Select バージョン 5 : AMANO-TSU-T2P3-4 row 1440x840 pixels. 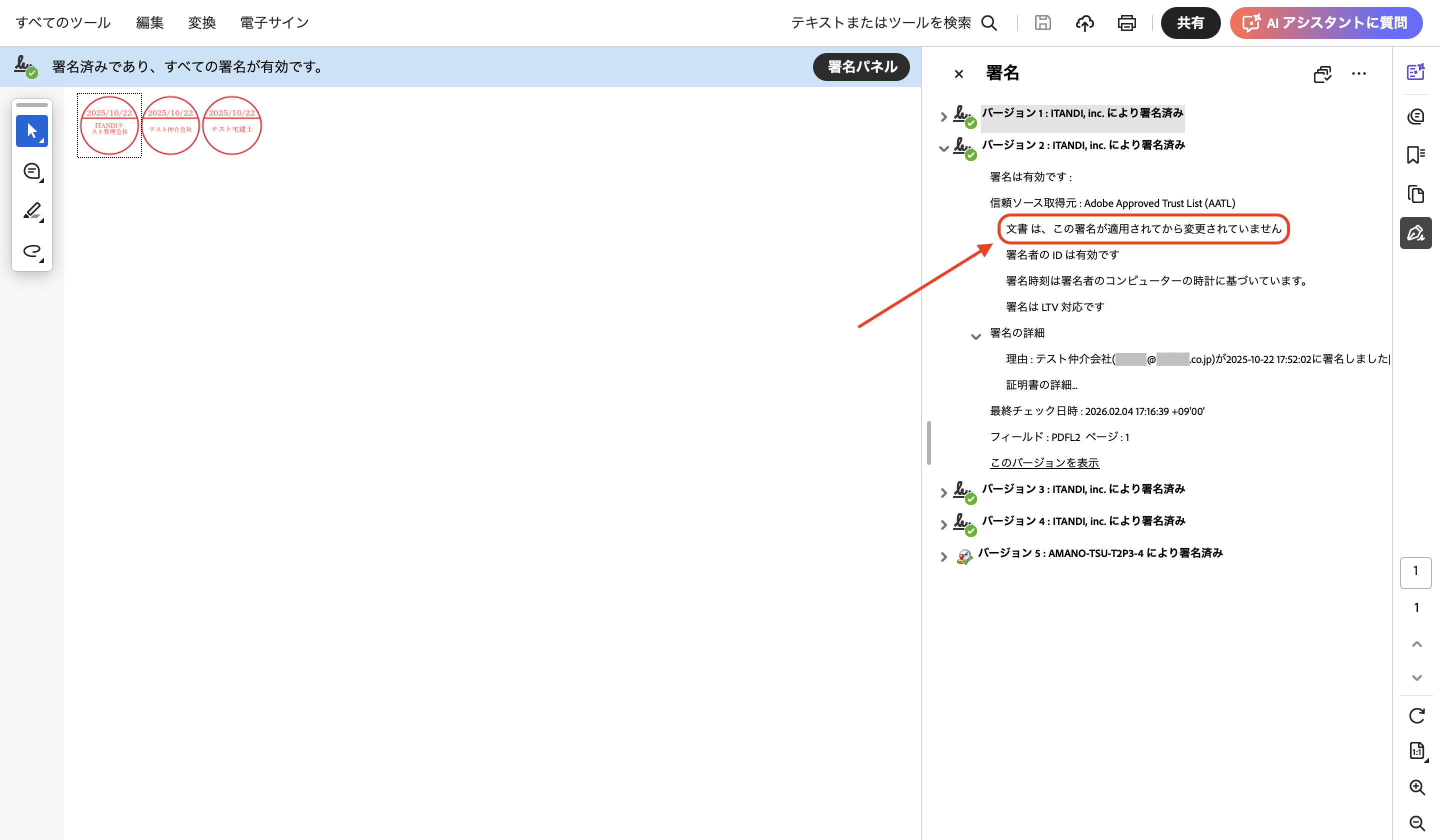pos(1100,553)
